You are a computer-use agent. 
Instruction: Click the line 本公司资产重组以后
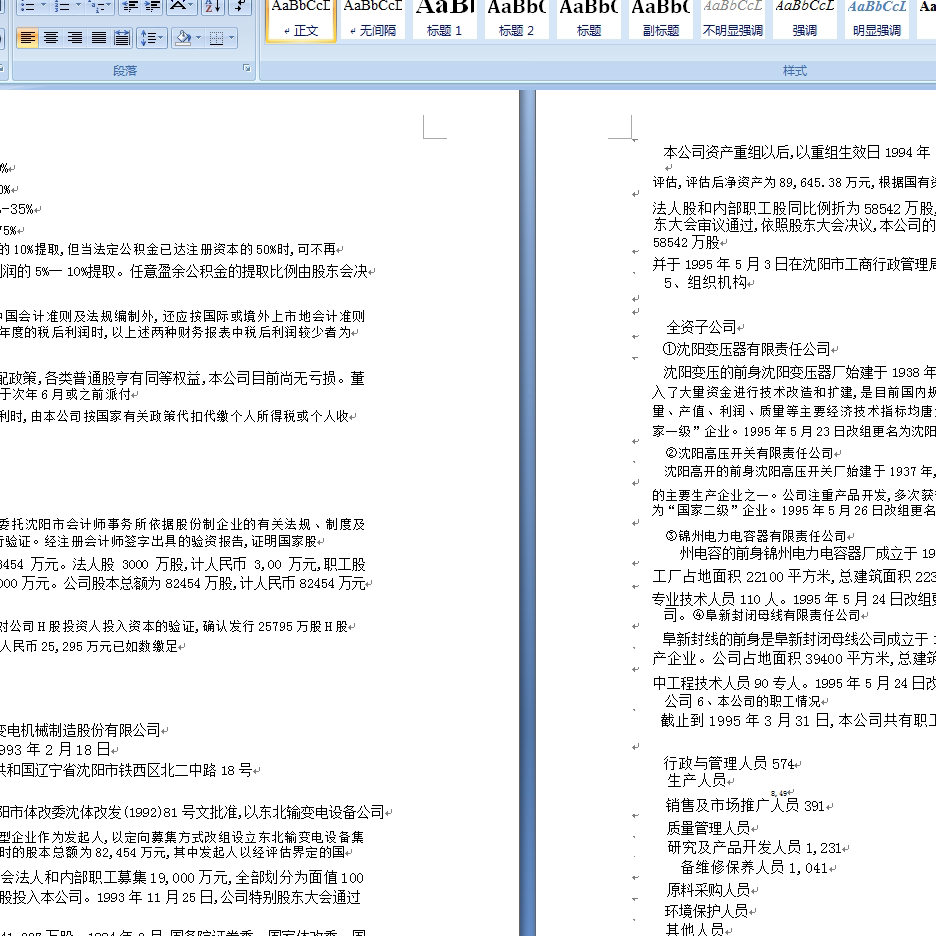click(x=796, y=152)
